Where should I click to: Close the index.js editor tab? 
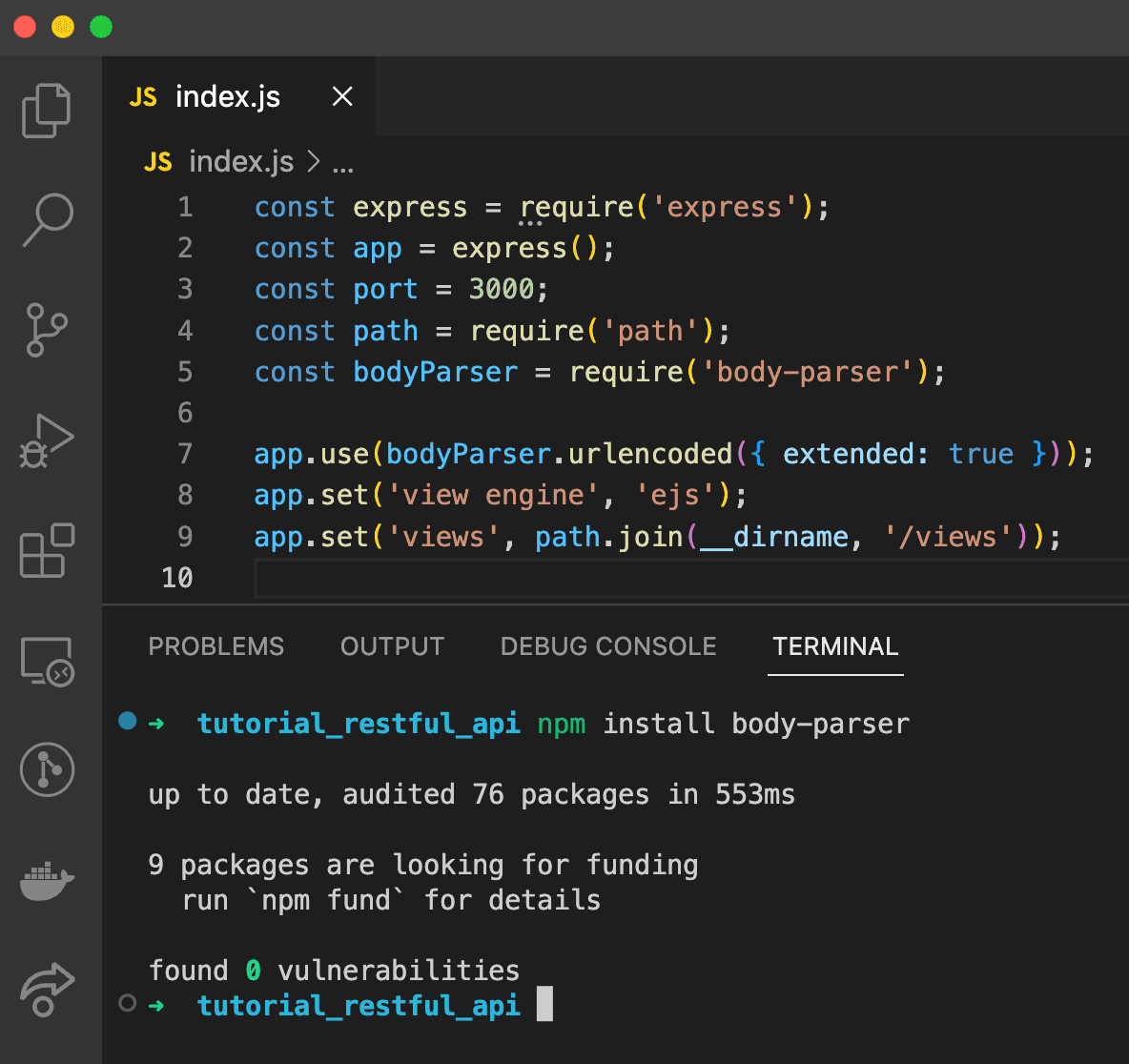[342, 96]
